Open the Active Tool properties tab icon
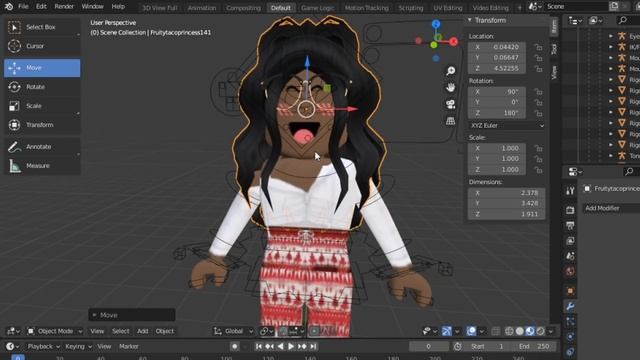640x360 pixels. 570,191
